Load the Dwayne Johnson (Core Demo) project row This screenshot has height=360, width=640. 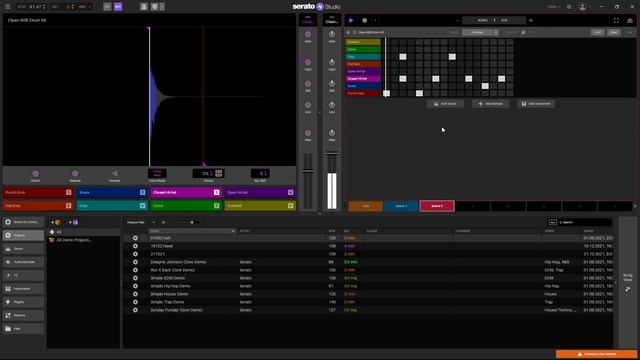(x=368, y=262)
